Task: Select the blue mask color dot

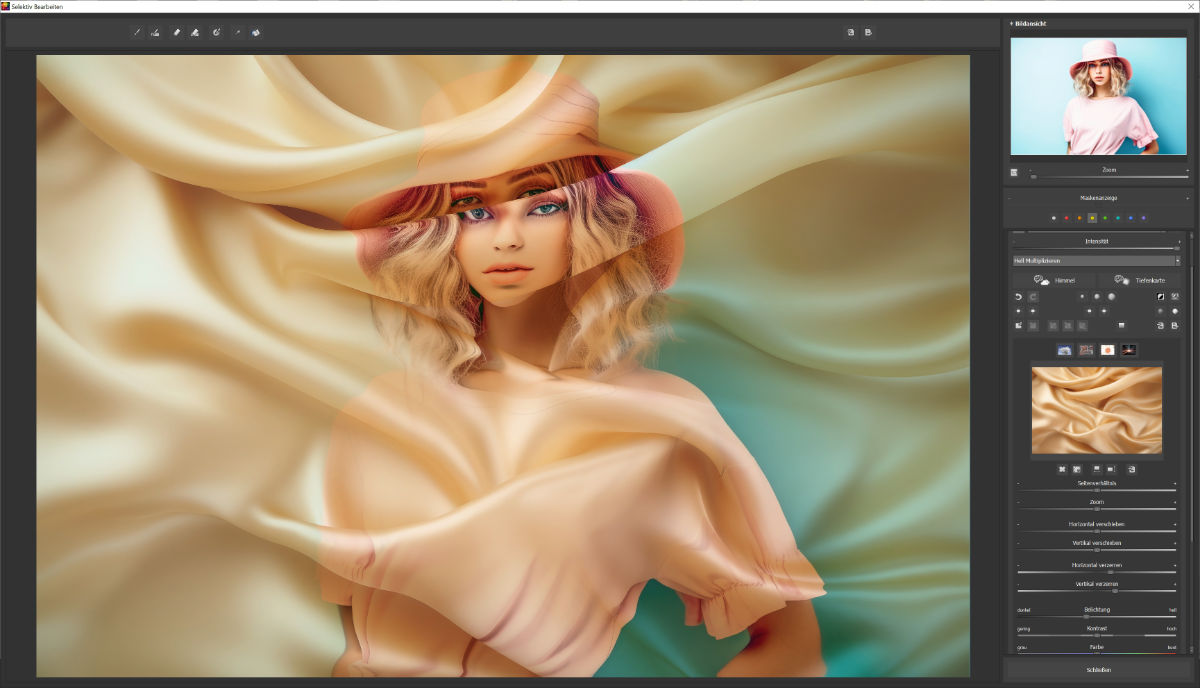Action: click(1130, 217)
